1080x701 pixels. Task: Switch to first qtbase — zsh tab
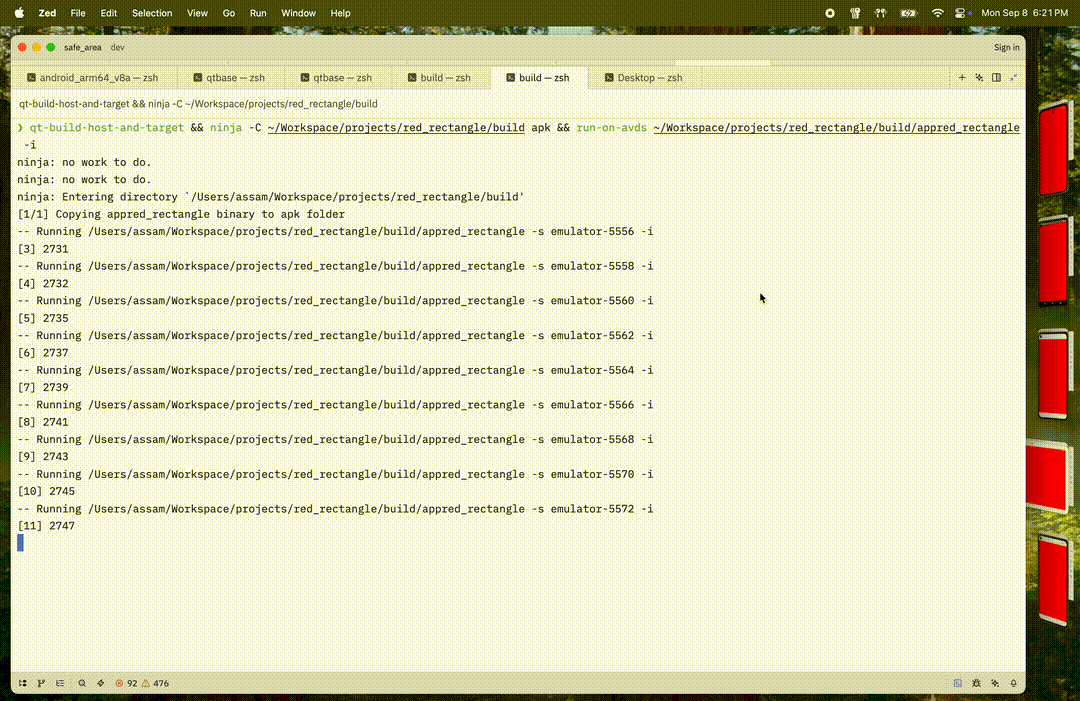(229, 78)
